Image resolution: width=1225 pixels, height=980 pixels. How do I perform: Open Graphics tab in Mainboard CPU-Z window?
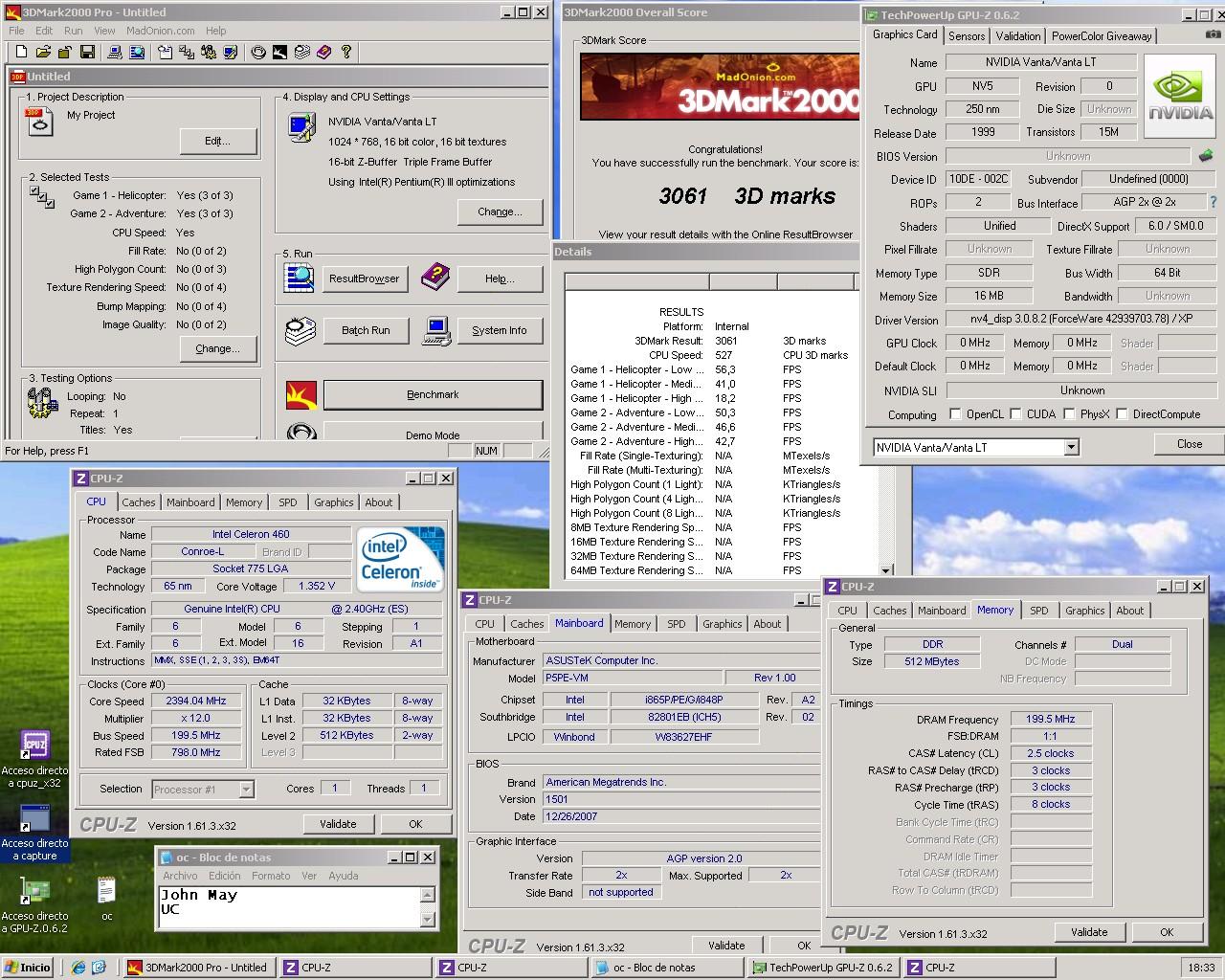pyautogui.click(x=723, y=624)
